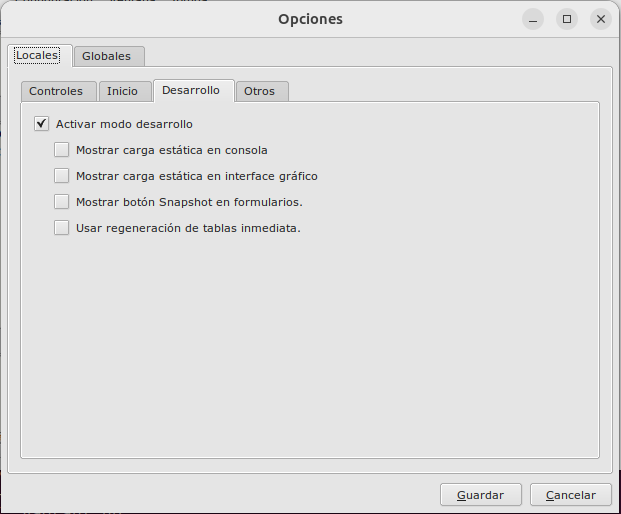Enable Mostrar carga estática en consola

coord(61,150)
